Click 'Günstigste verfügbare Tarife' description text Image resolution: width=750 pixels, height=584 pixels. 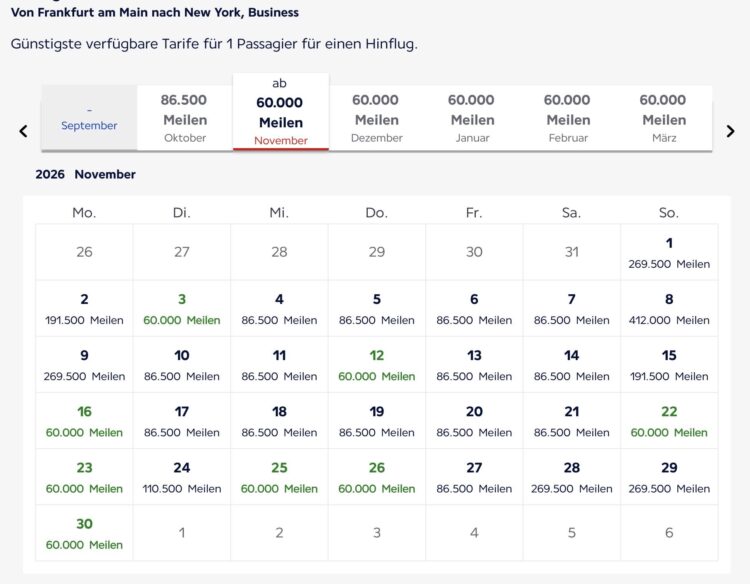point(214,44)
